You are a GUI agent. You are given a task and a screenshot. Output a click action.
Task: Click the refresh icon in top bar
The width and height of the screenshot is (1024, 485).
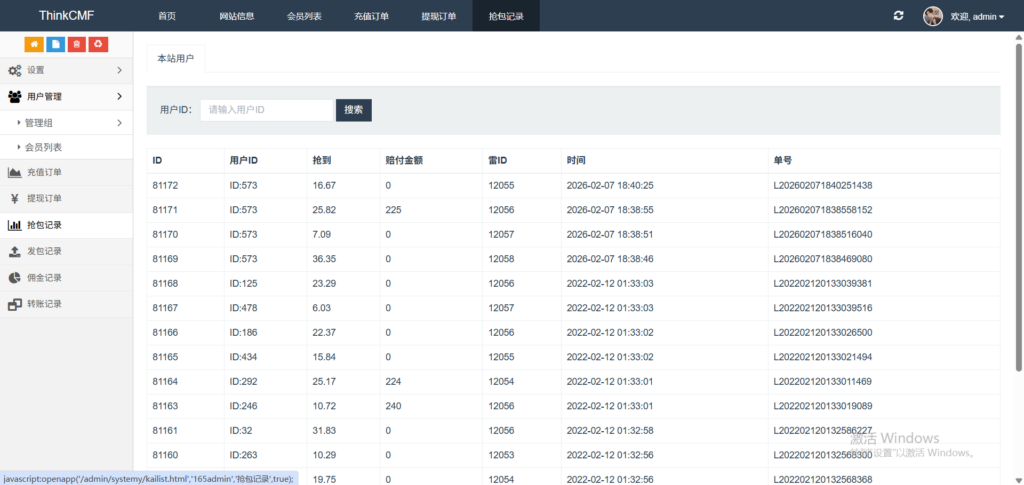coord(899,16)
